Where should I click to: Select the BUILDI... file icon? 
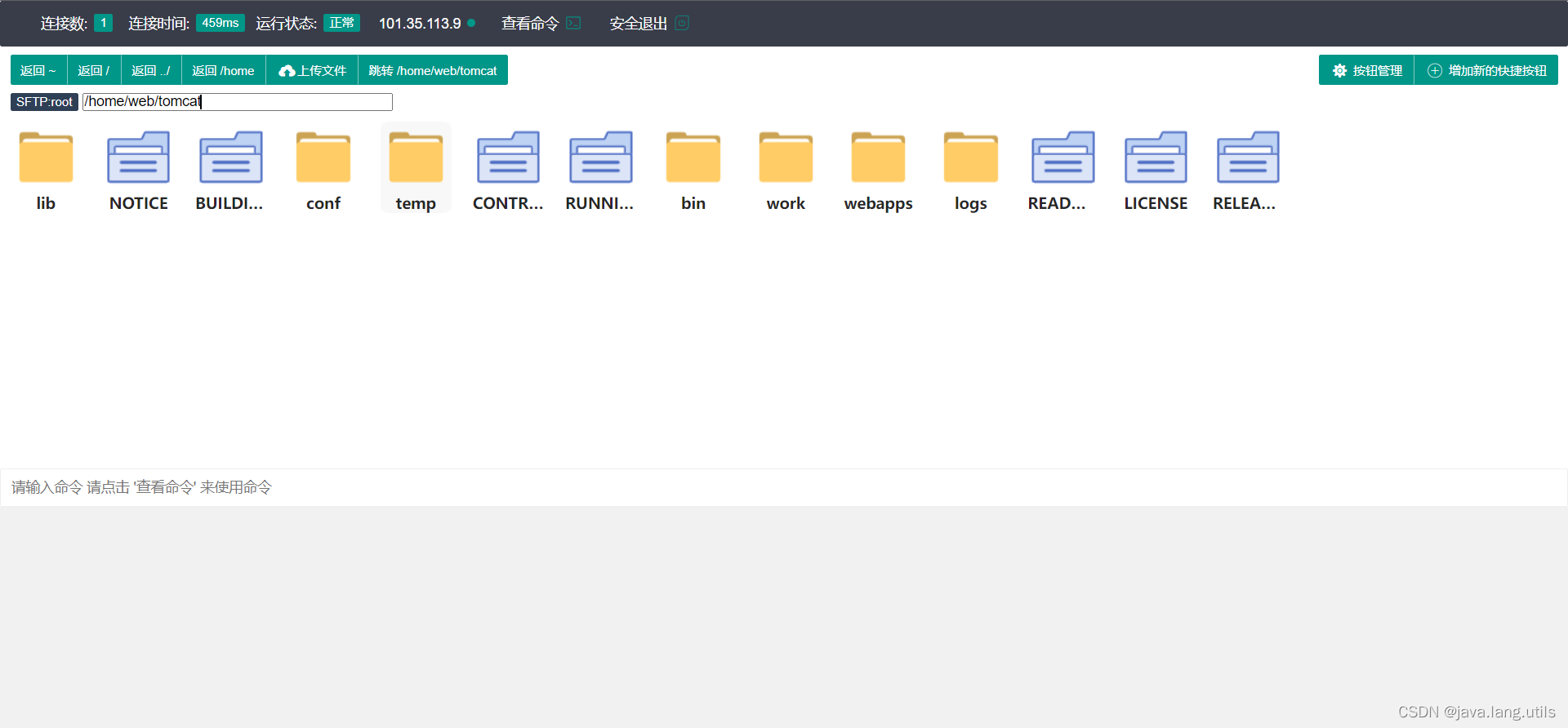point(231,157)
